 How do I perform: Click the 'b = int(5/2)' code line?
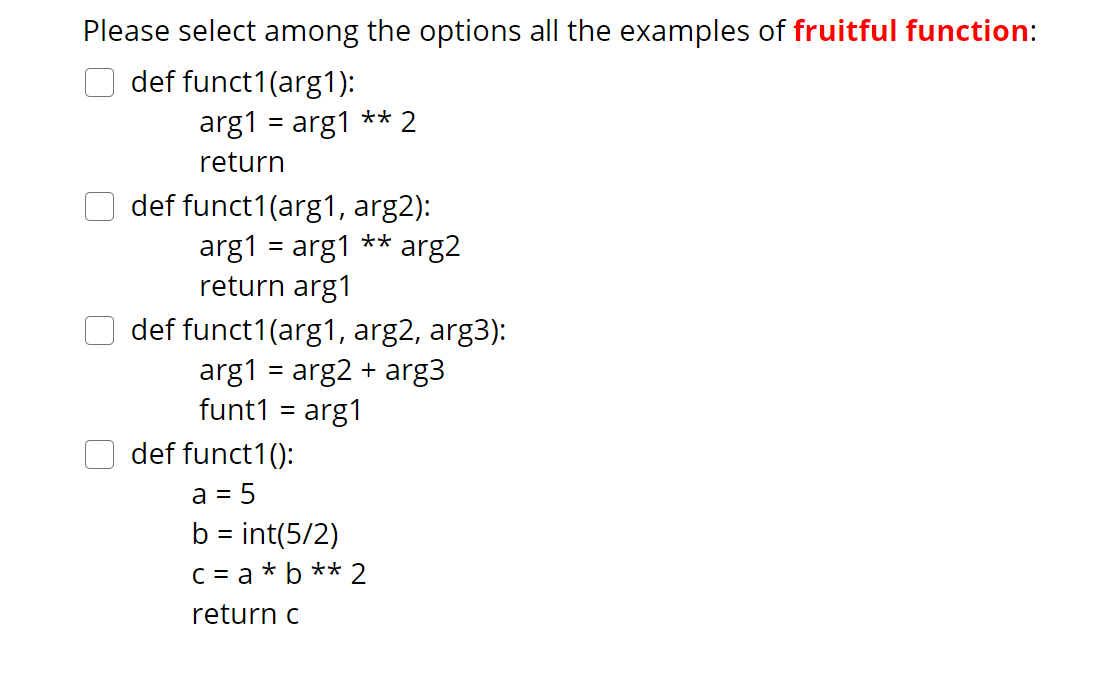tap(257, 534)
